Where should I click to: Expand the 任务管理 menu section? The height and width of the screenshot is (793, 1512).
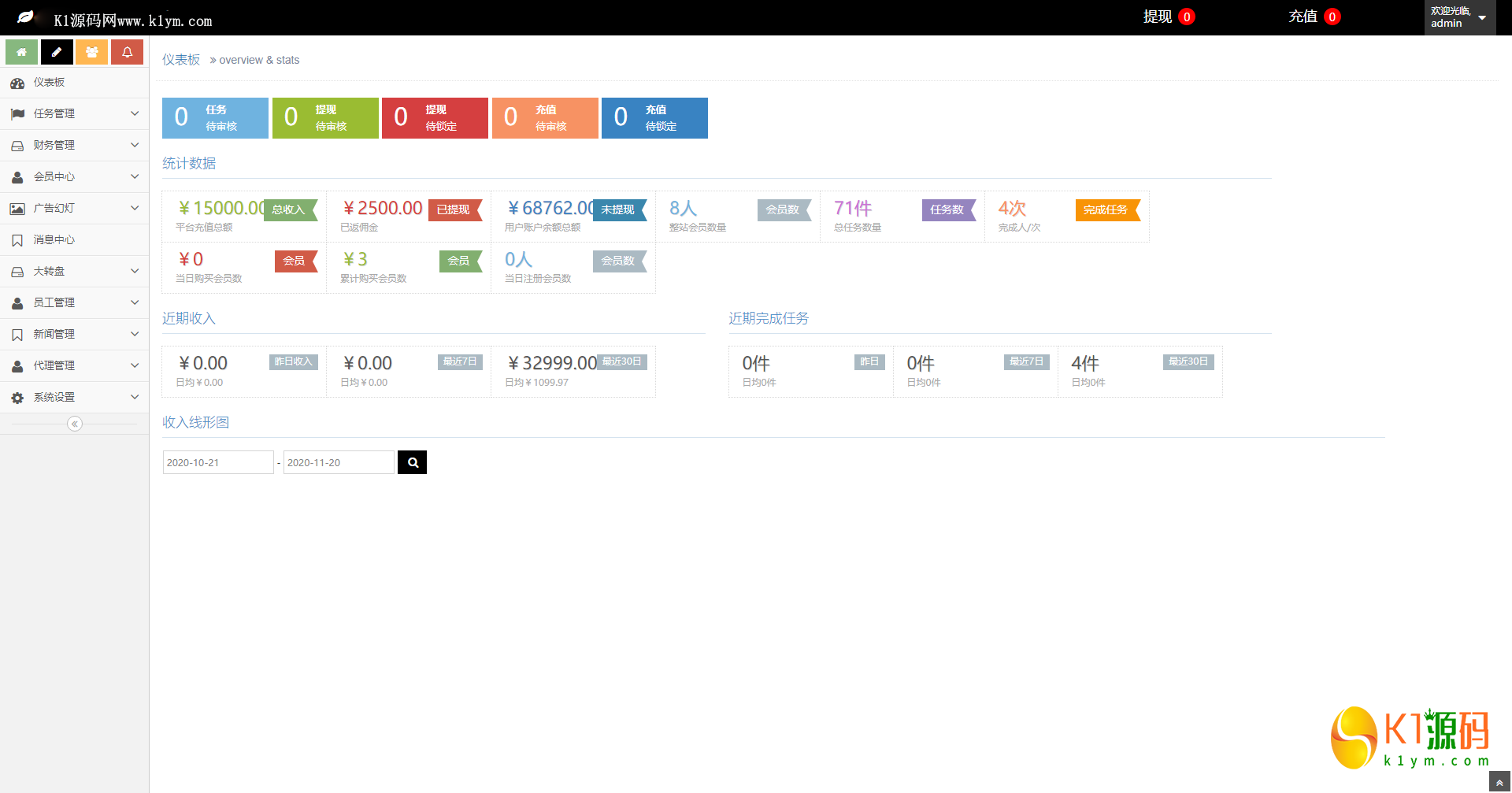click(x=74, y=113)
